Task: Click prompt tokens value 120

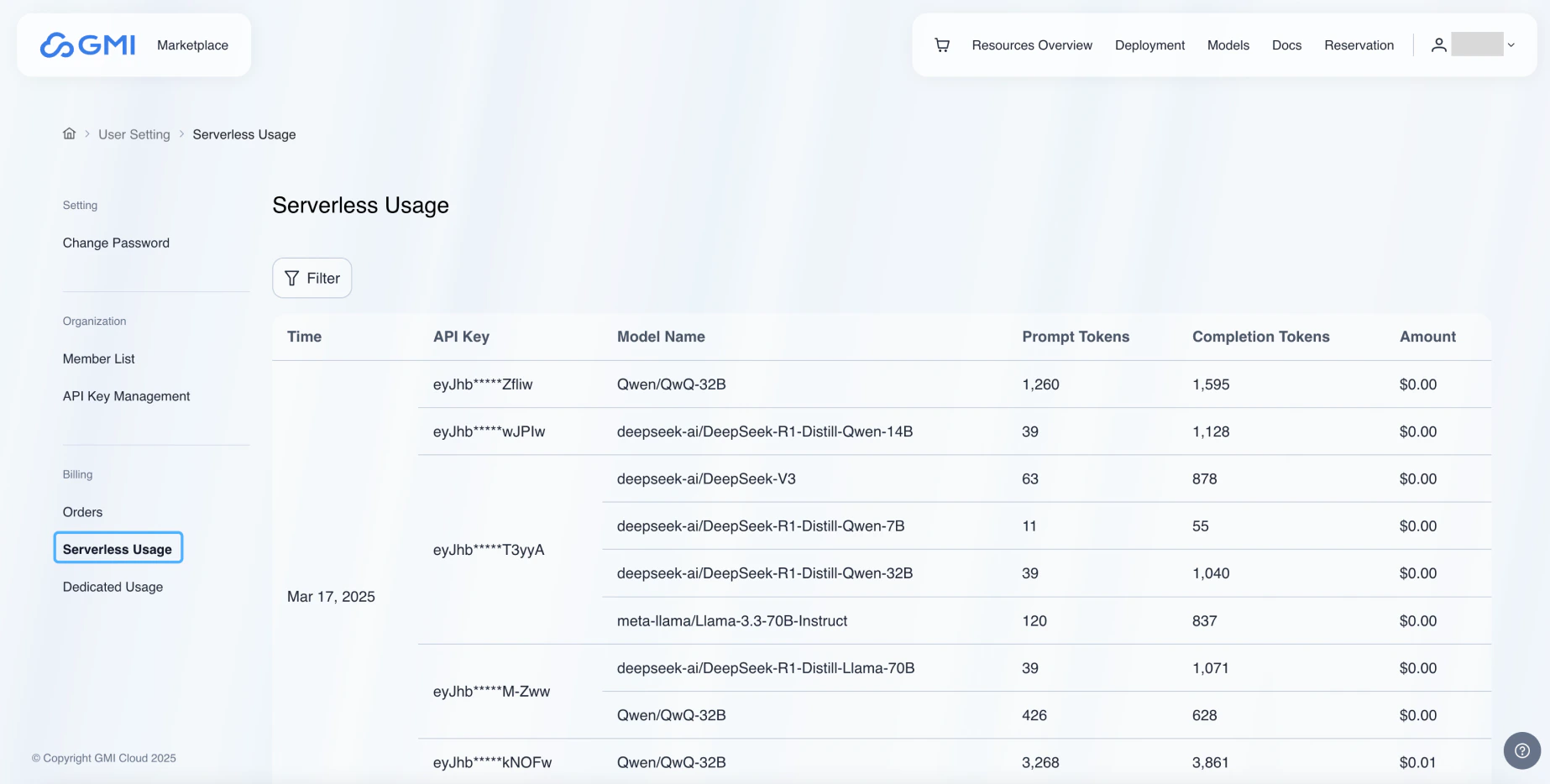Action: point(1034,621)
